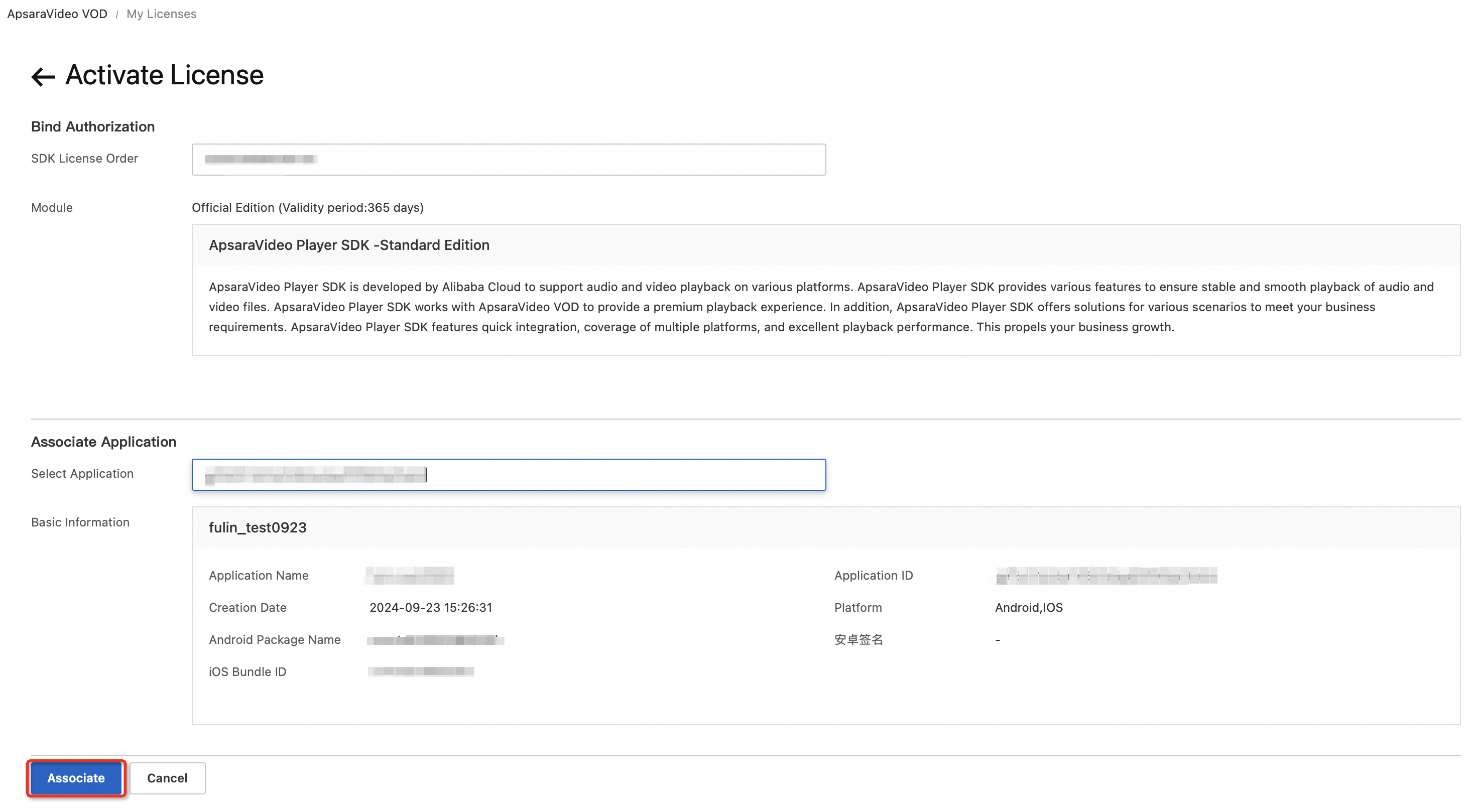Click the blurred Application ID value
This screenshot has width=1474, height=812.
pyautogui.click(x=1107, y=576)
